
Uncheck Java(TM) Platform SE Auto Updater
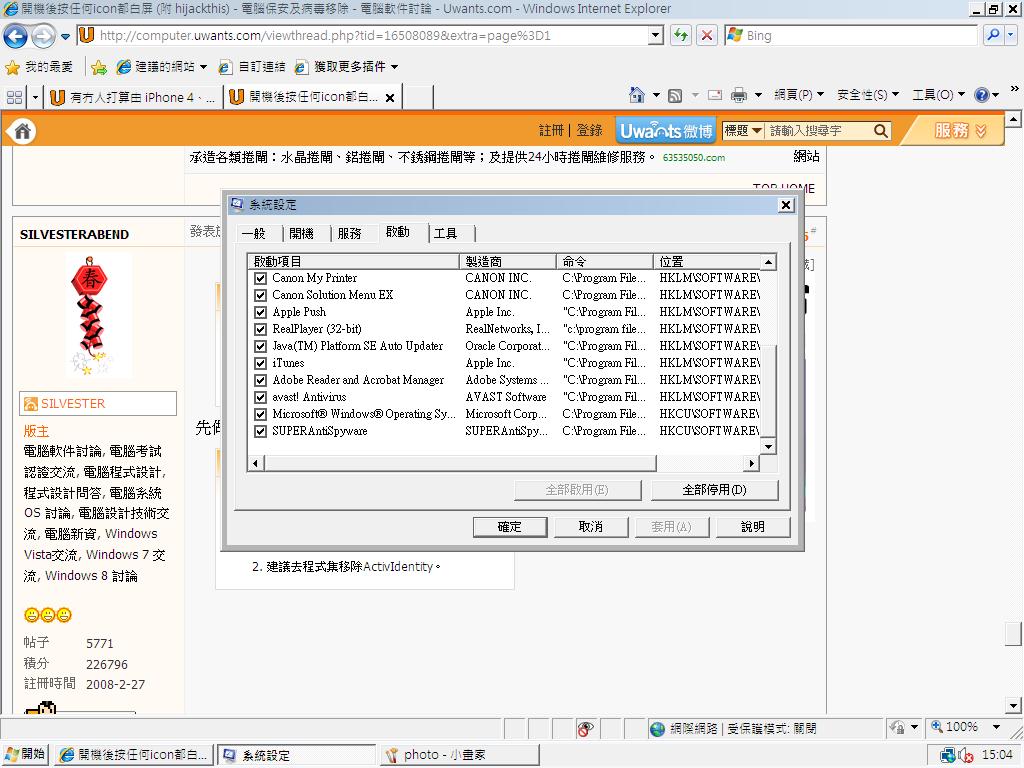pyautogui.click(x=260, y=346)
